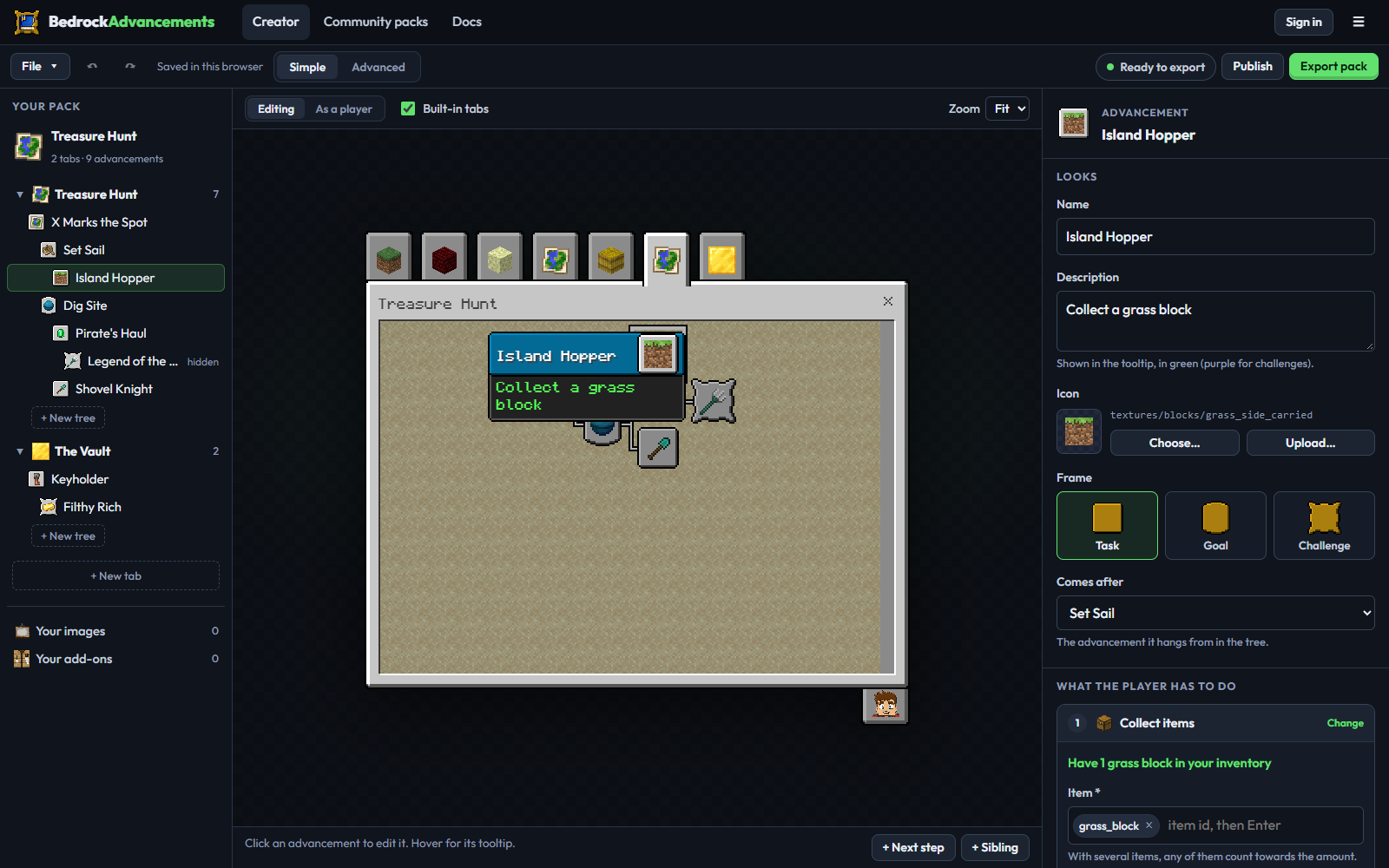Click the redo arrow icon

pyautogui.click(x=130, y=66)
